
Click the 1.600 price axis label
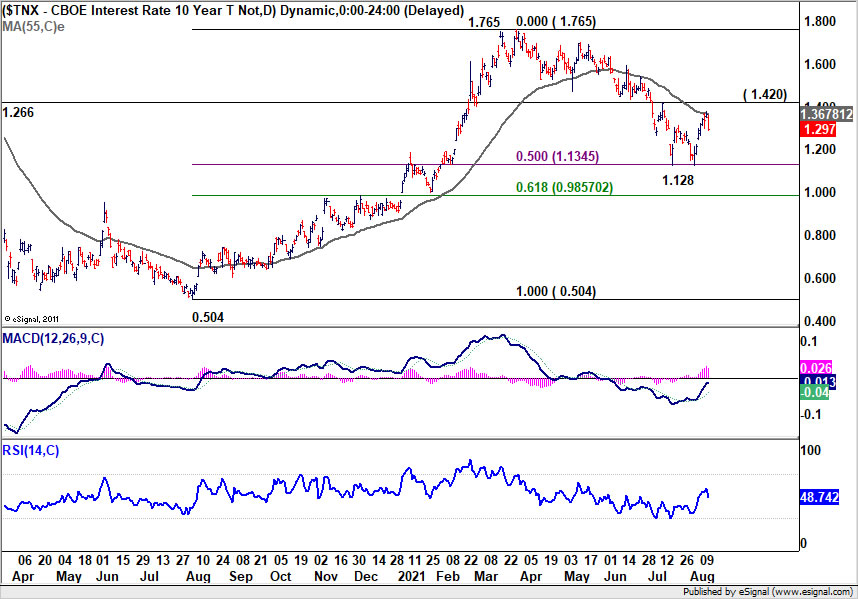pos(819,64)
